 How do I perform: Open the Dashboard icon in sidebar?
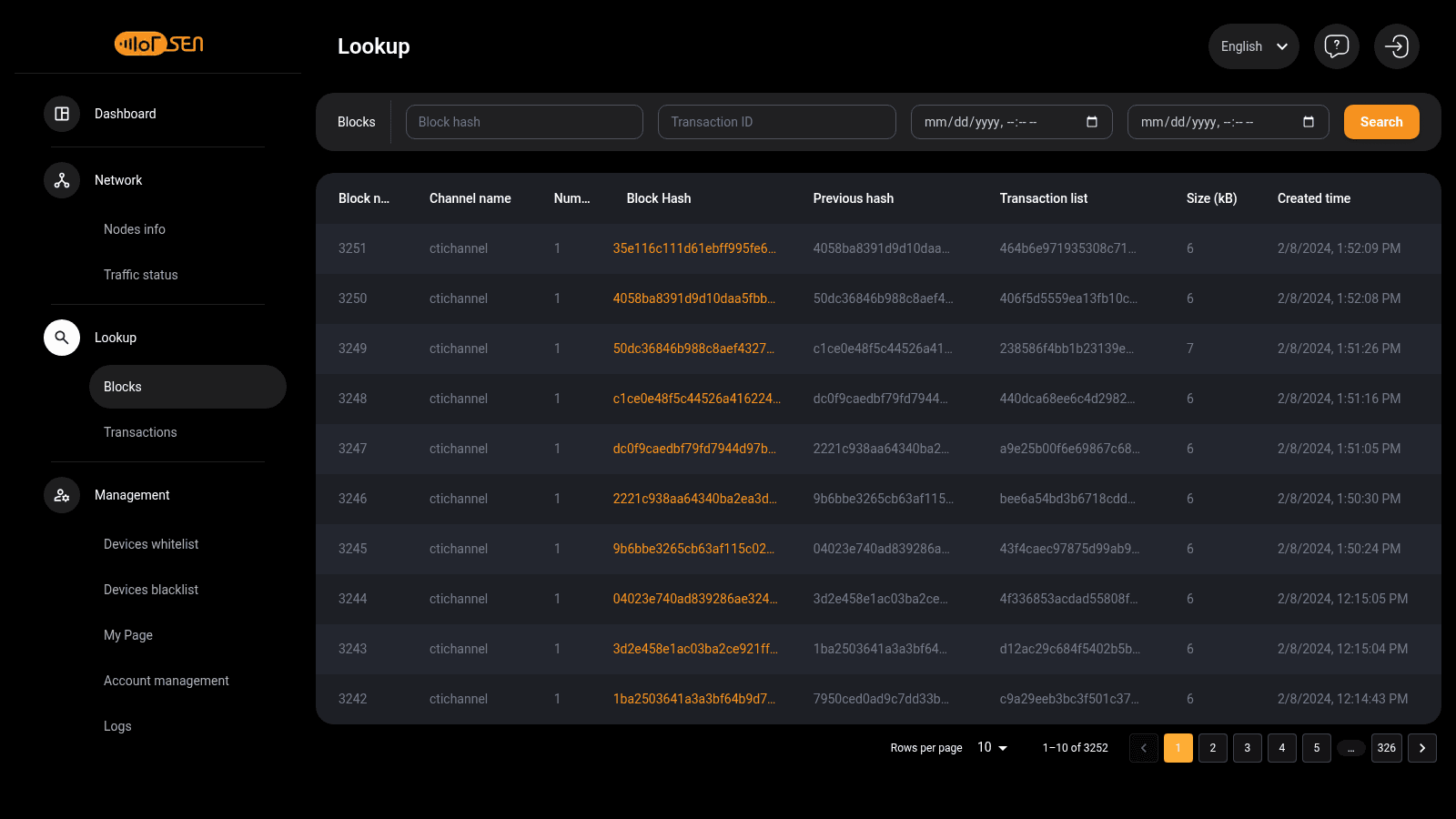click(x=62, y=114)
